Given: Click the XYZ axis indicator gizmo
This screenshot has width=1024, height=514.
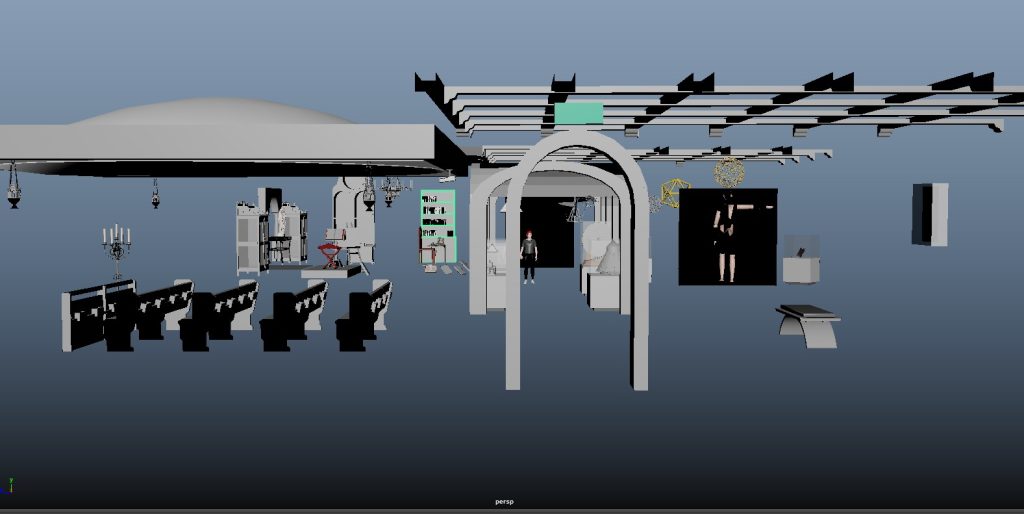Looking at the screenshot, I should [7, 485].
